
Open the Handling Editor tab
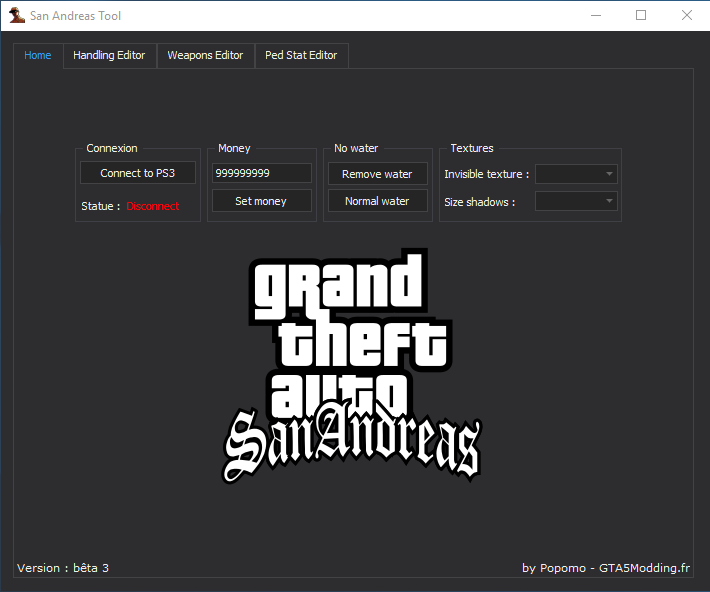pos(109,55)
